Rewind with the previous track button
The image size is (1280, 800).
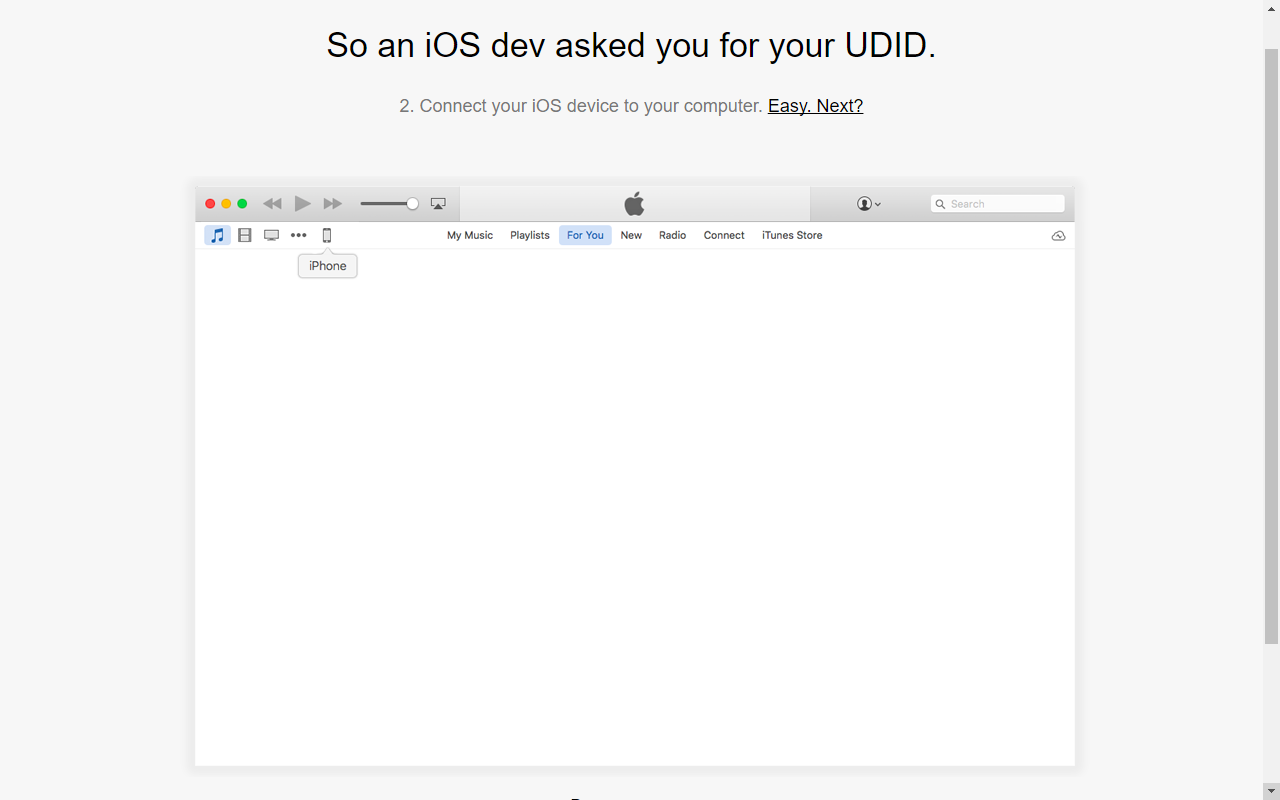click(x=272, y=204)
